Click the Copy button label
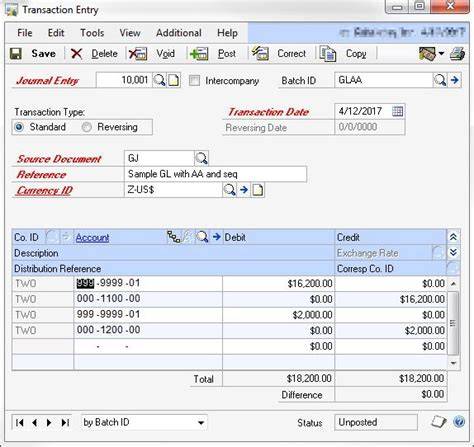The width and height of the screenshot is (474, 447). pyautogui.click(x=356, y=54)
